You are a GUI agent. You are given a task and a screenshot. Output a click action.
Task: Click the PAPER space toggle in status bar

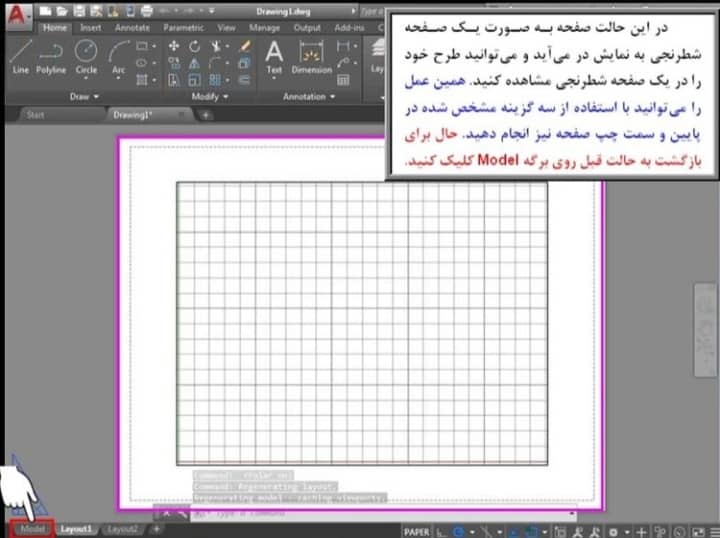416,532
